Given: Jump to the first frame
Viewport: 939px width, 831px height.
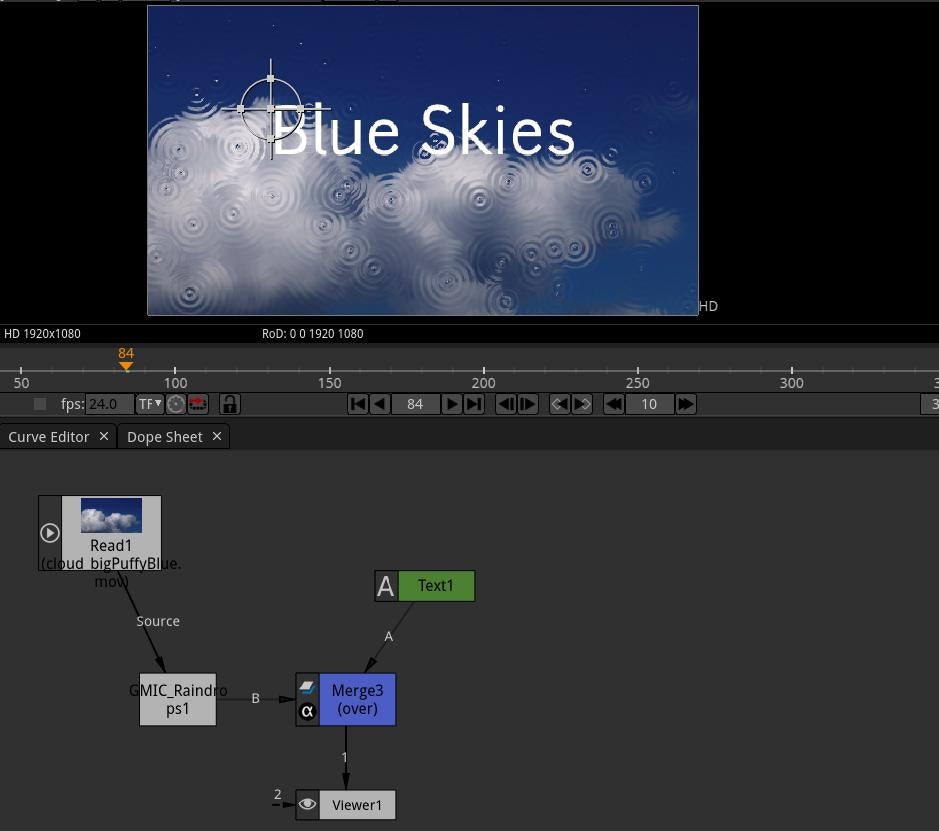Looking at the screenshot, I should click(357, 404).
